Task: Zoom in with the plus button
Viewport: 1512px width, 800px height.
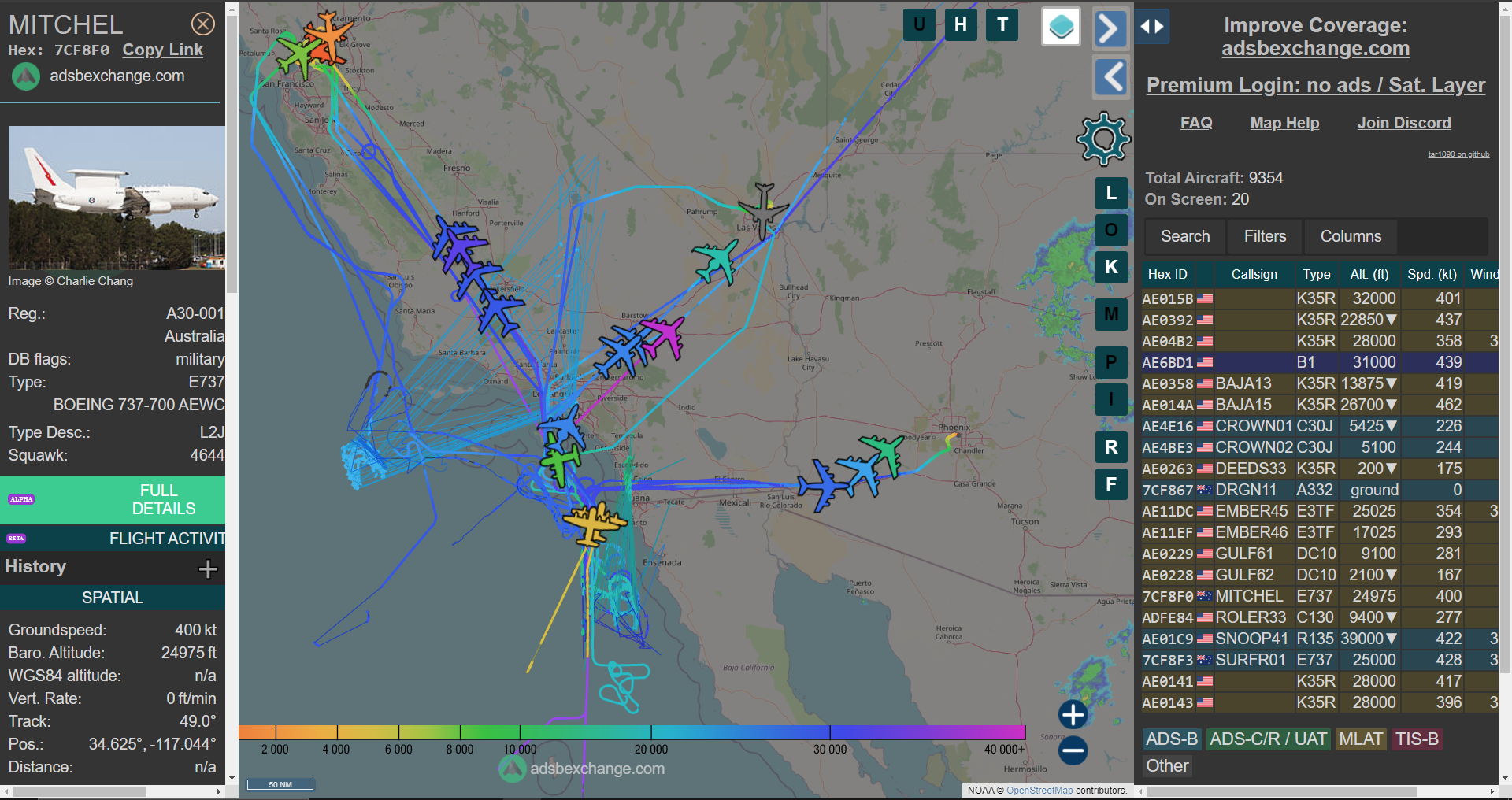Action: [1073, 715]
